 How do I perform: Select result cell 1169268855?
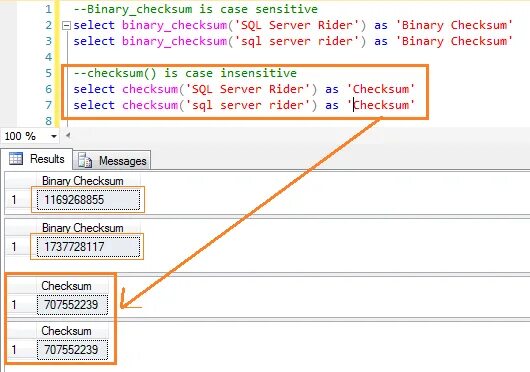pos(88,200)
